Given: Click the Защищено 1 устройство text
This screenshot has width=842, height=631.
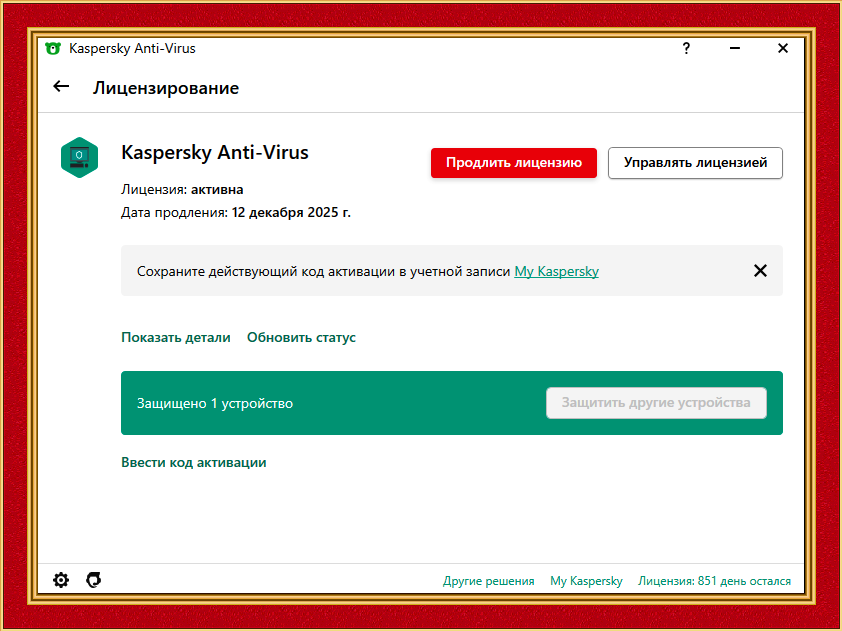Looking at the screenshot, I should 215,403.
